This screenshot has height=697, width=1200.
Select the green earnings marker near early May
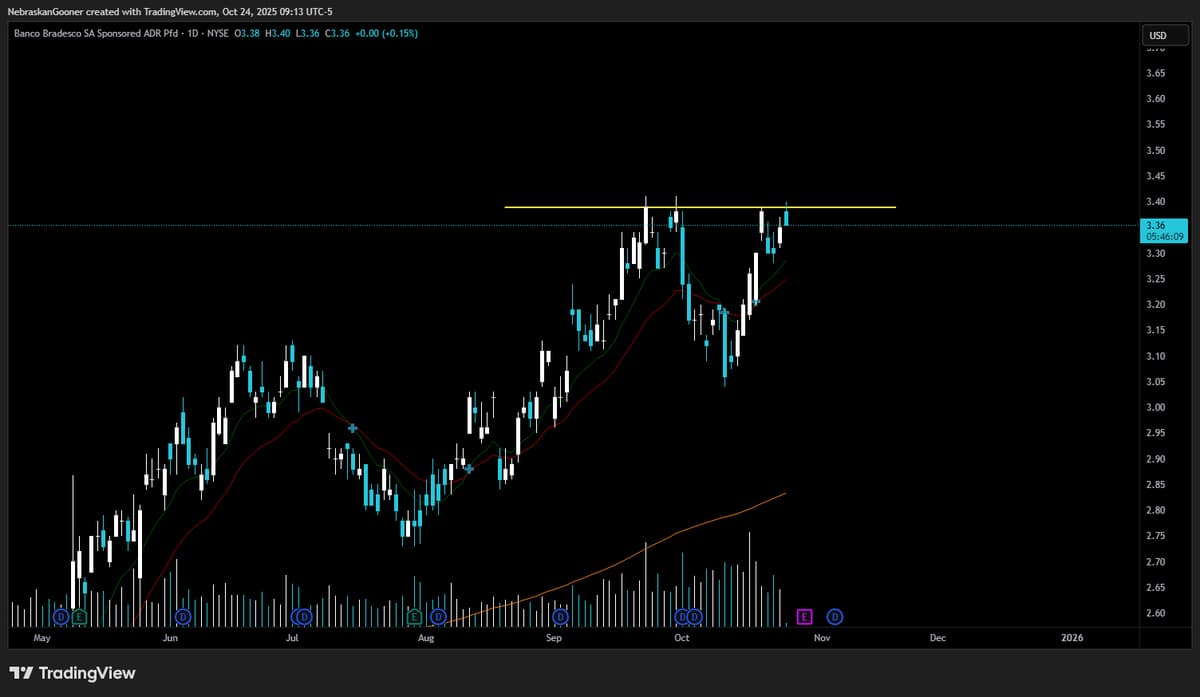click(78, 617)
